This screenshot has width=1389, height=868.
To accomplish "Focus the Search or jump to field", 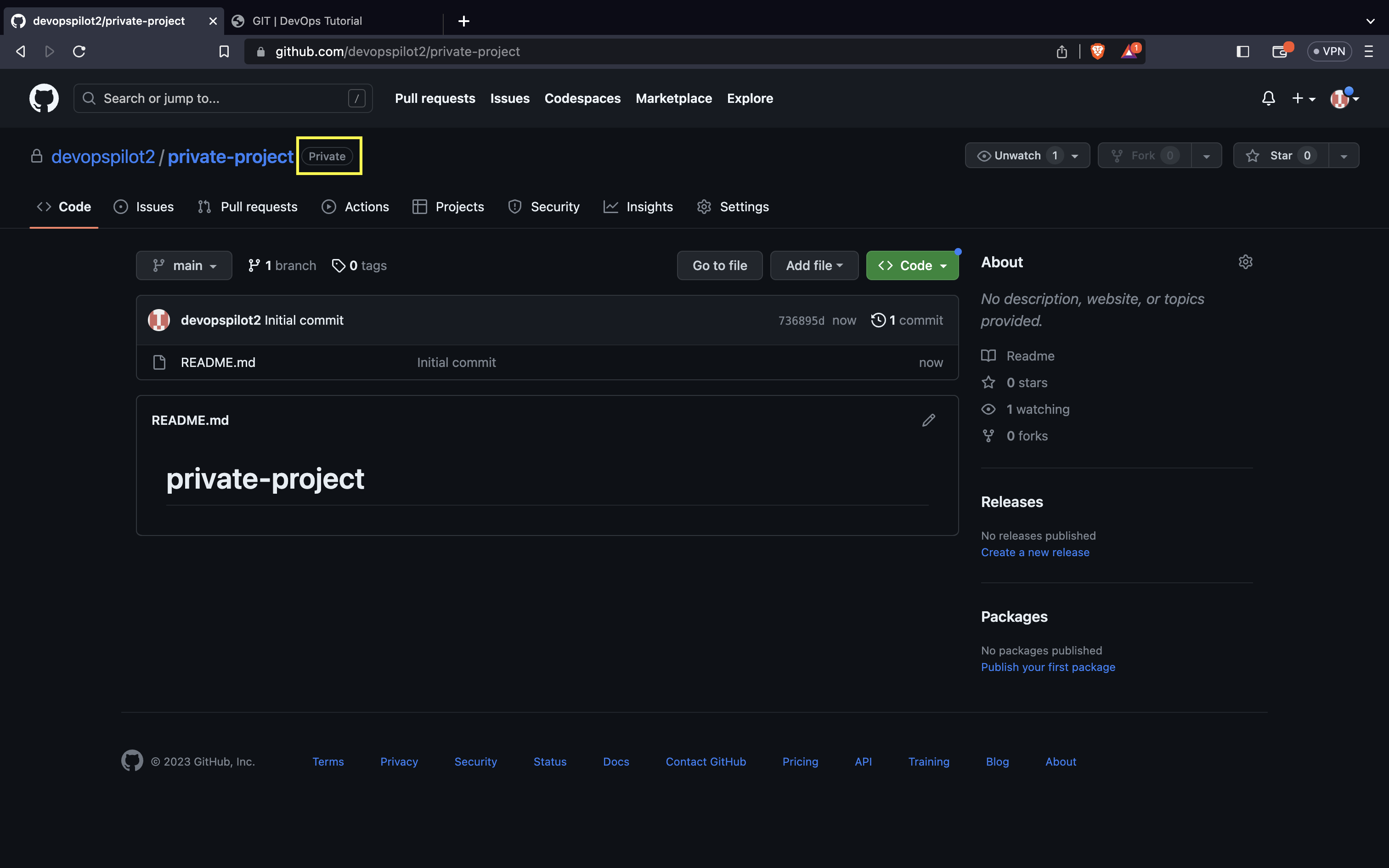I will point(223,98).
